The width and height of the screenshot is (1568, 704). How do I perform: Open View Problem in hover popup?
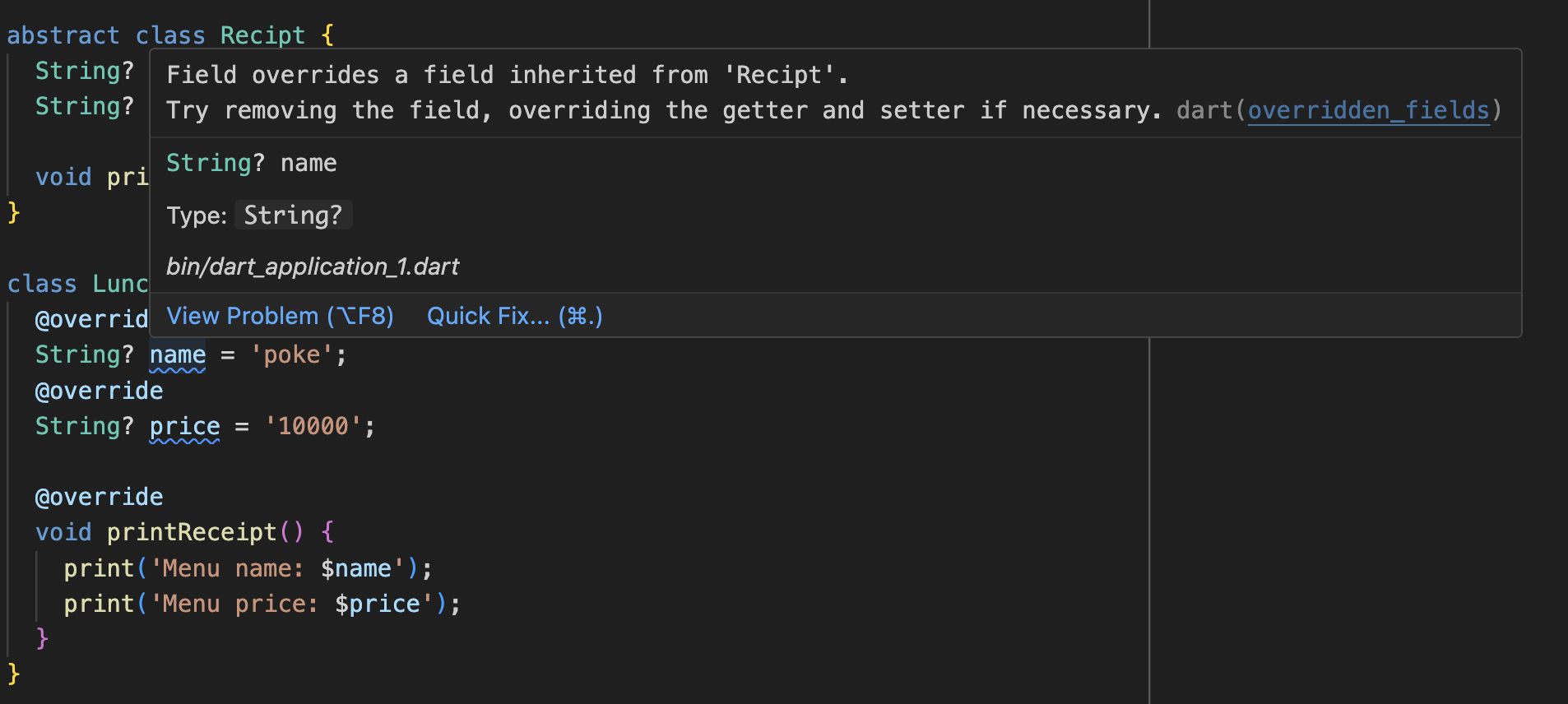[x=280, y=316]
